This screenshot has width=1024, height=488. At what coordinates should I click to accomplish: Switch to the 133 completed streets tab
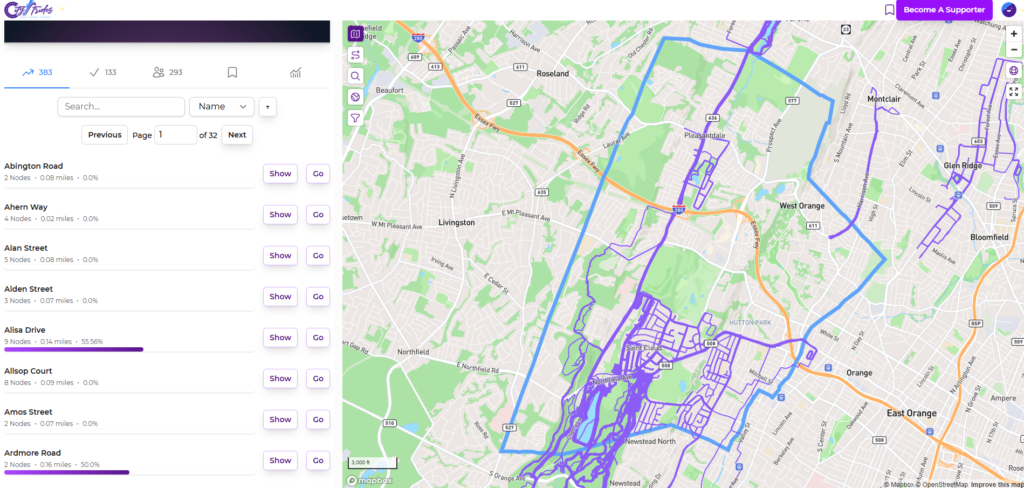[103, 72]
